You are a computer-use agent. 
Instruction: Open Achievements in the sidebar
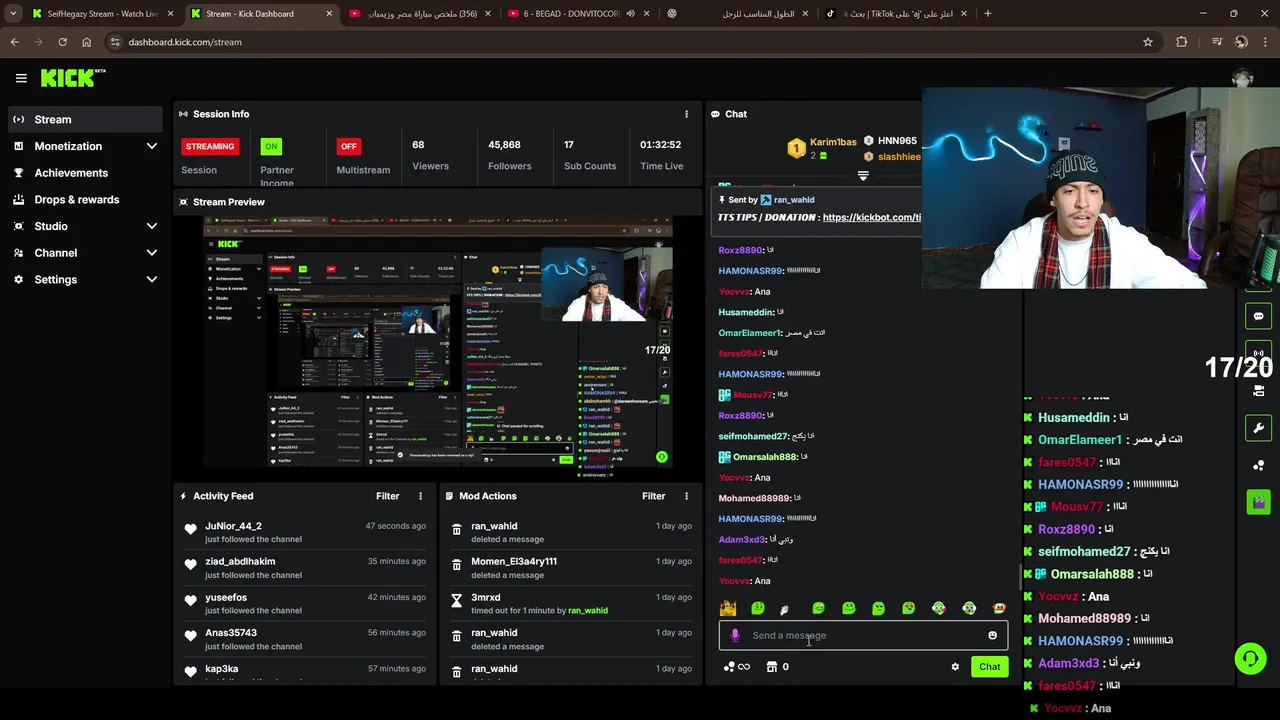point(85,173)
